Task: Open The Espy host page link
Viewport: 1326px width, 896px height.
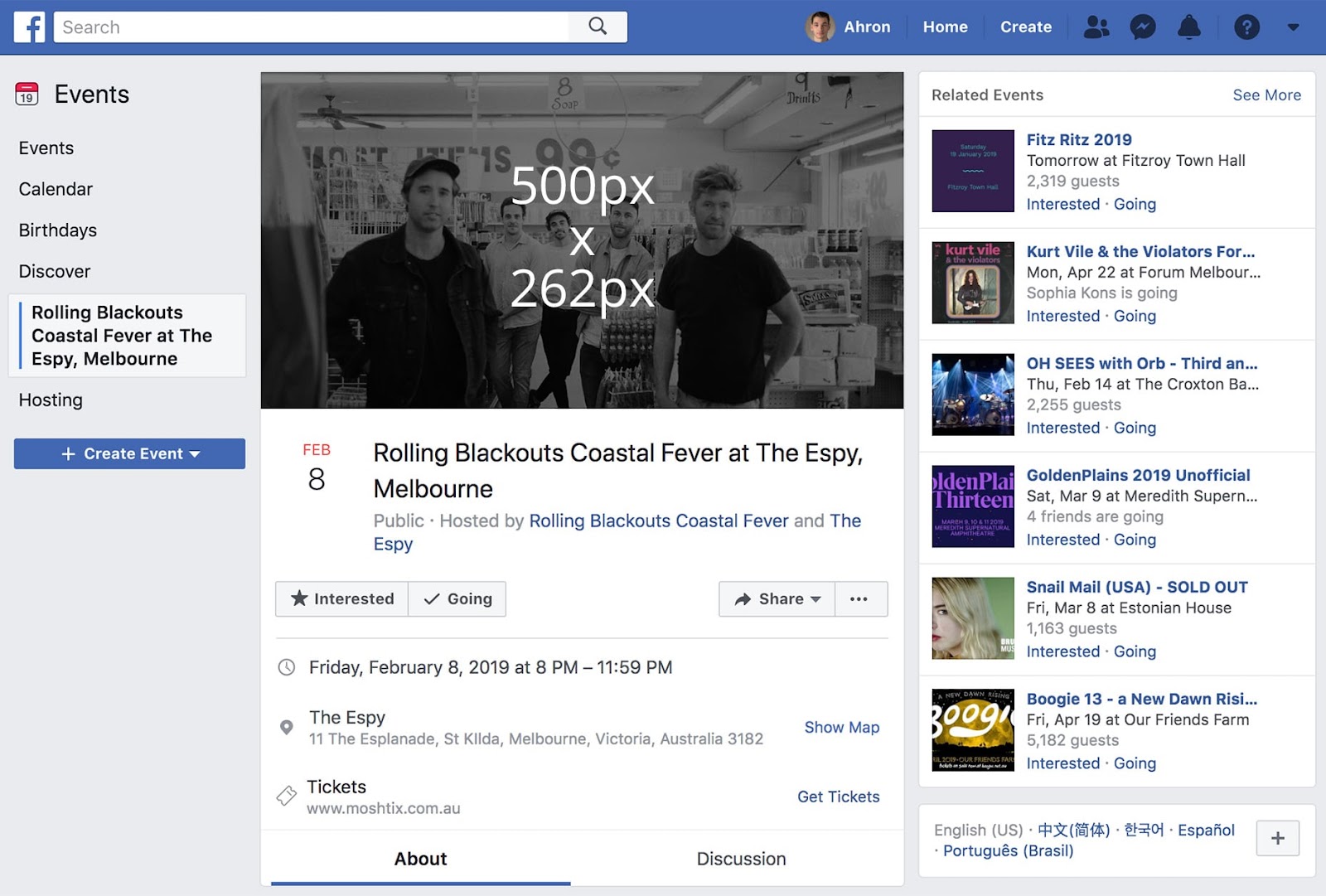Action: coord(845,521)
